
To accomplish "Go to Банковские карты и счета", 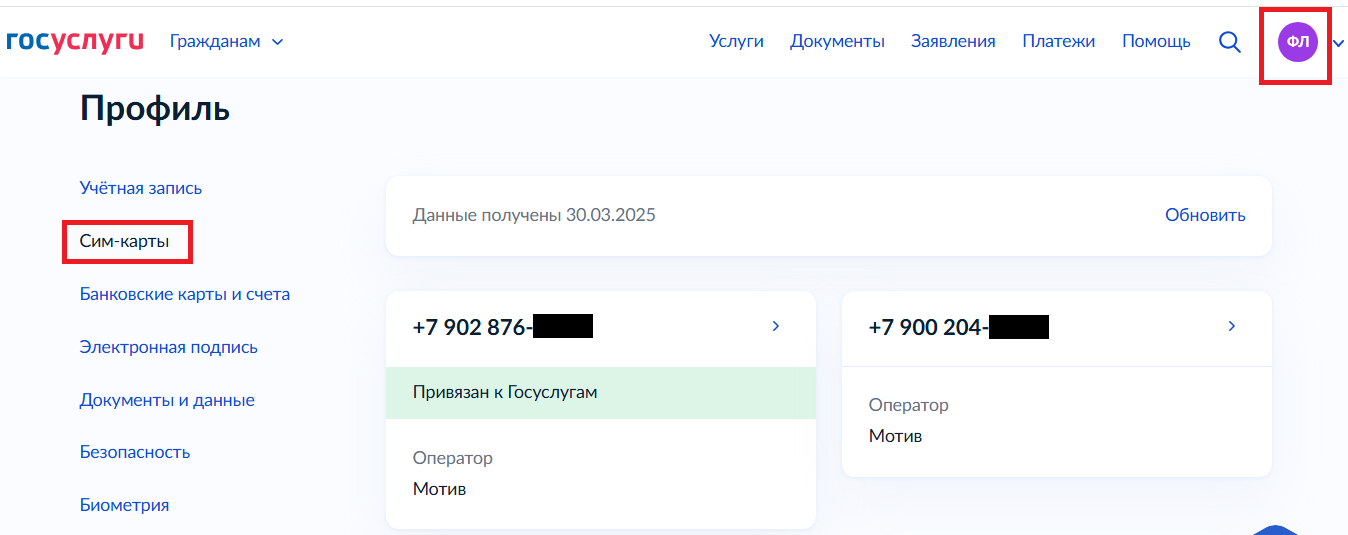I will tap(185, 294).
